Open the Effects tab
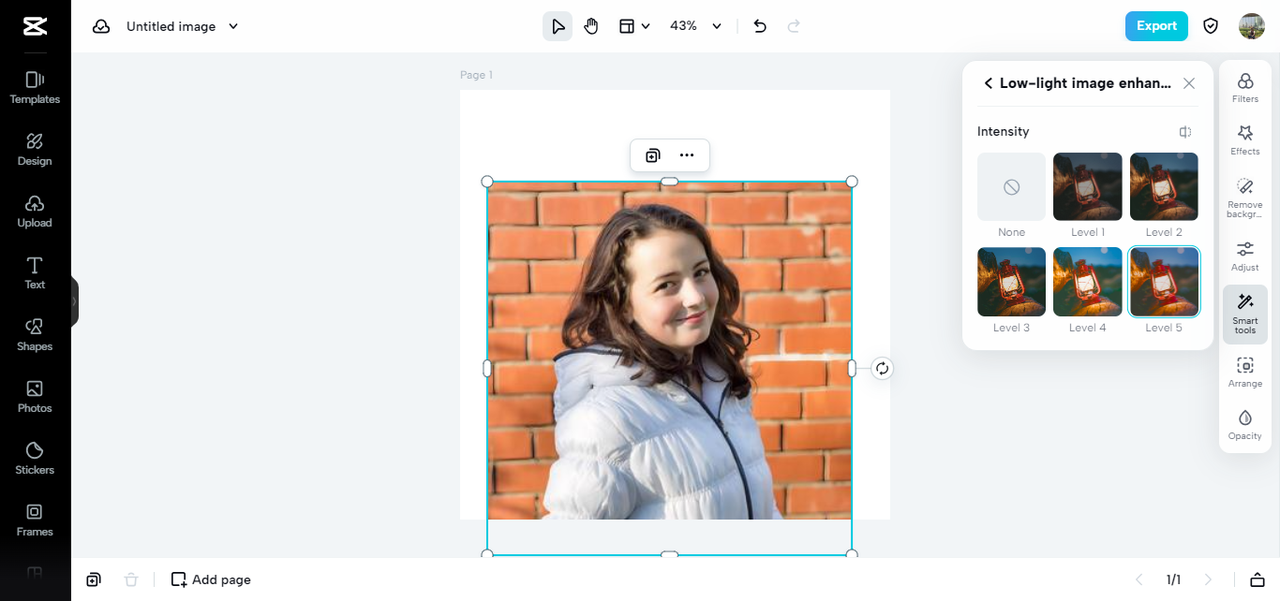The image size is (1280, 601). [1245, 140]
